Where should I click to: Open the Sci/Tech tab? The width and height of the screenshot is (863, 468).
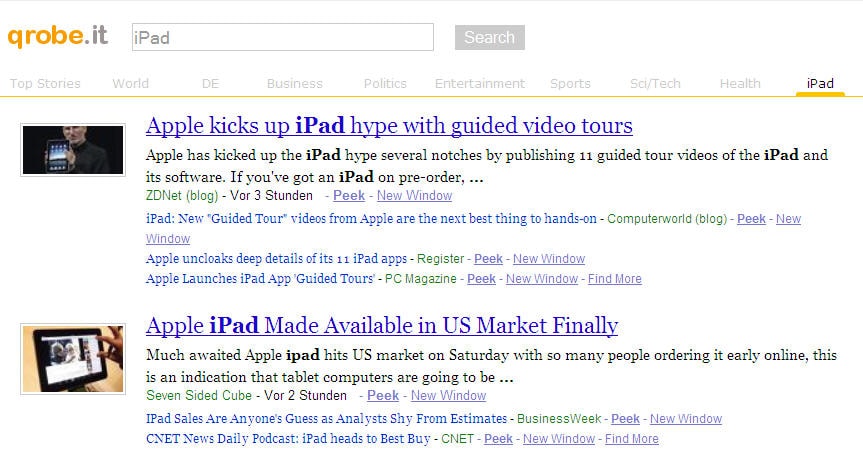tap(654, 84)
